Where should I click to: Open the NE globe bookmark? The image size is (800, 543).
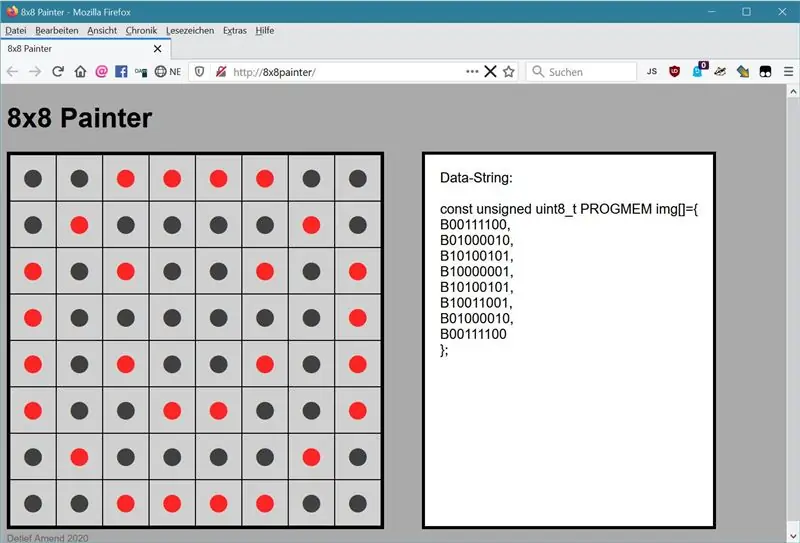click(x=168, y=71)
